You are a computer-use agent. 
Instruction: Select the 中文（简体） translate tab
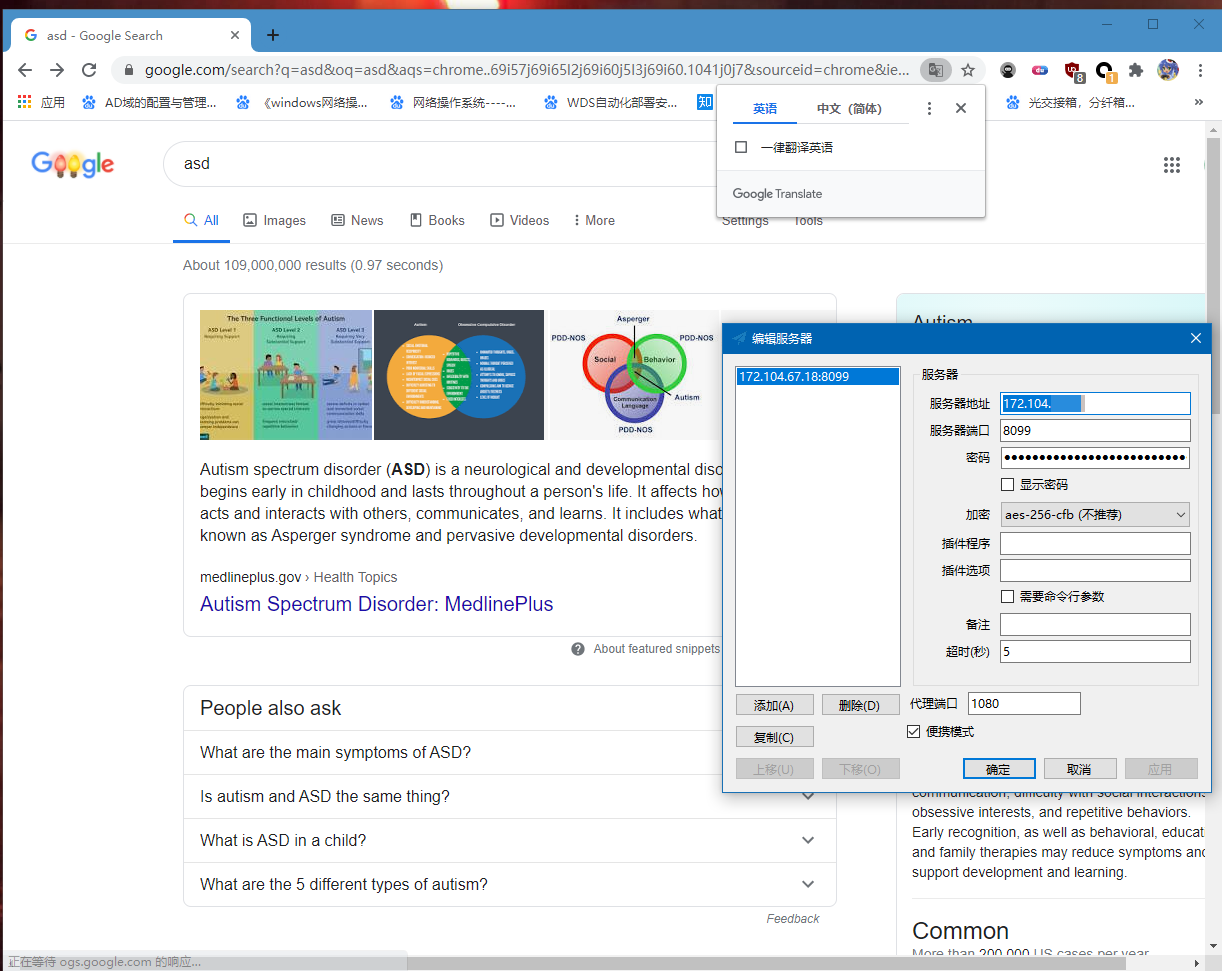click(849, 108)
